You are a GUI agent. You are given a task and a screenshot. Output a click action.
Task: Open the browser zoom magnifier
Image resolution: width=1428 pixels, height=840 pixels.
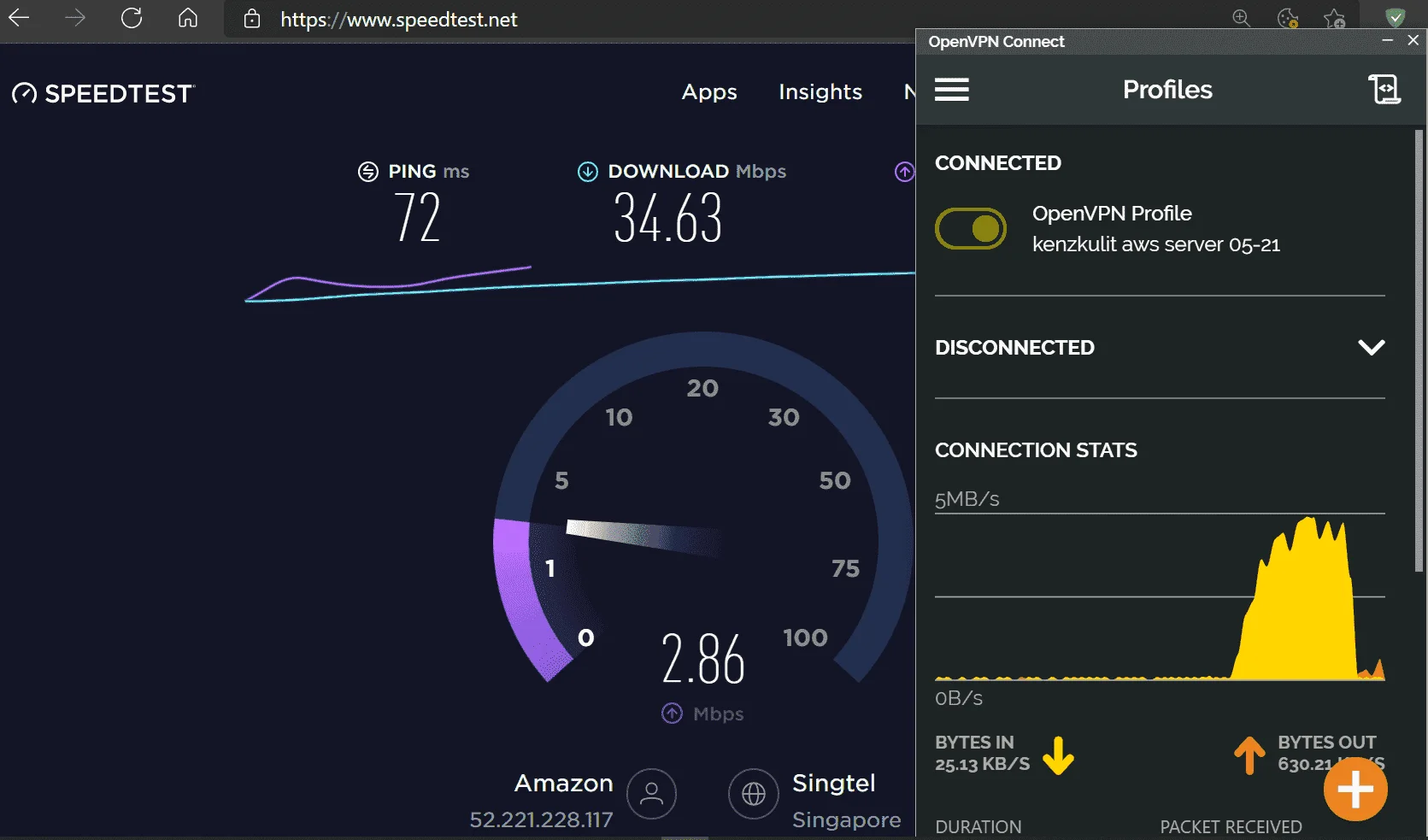pyautogui.click(x=1241, y=18)
